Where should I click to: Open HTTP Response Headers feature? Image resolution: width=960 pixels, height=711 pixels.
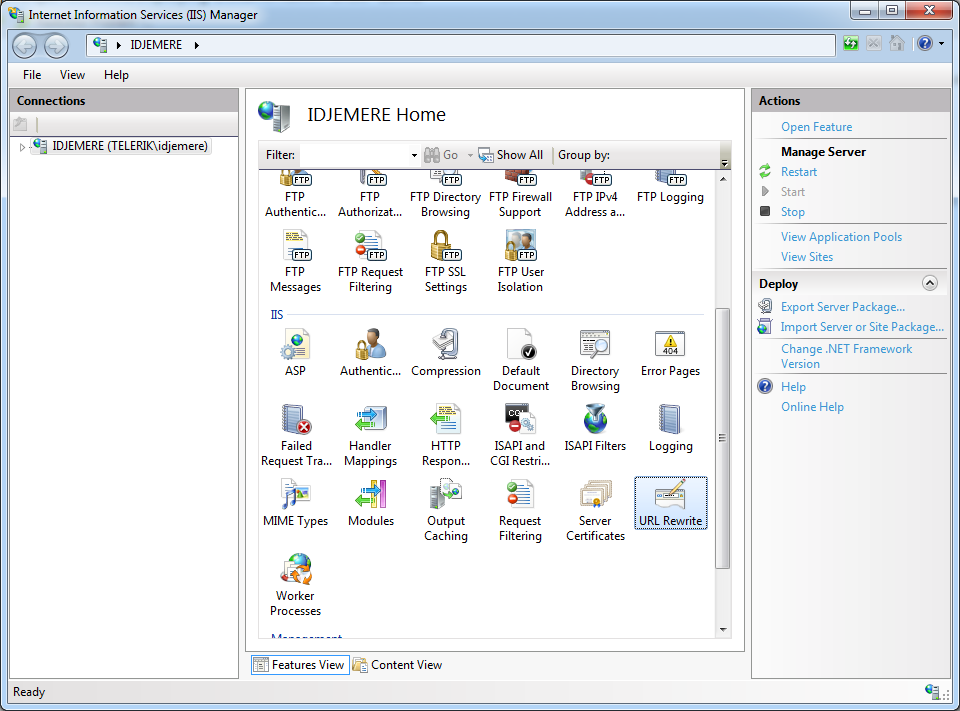[445, 435]
